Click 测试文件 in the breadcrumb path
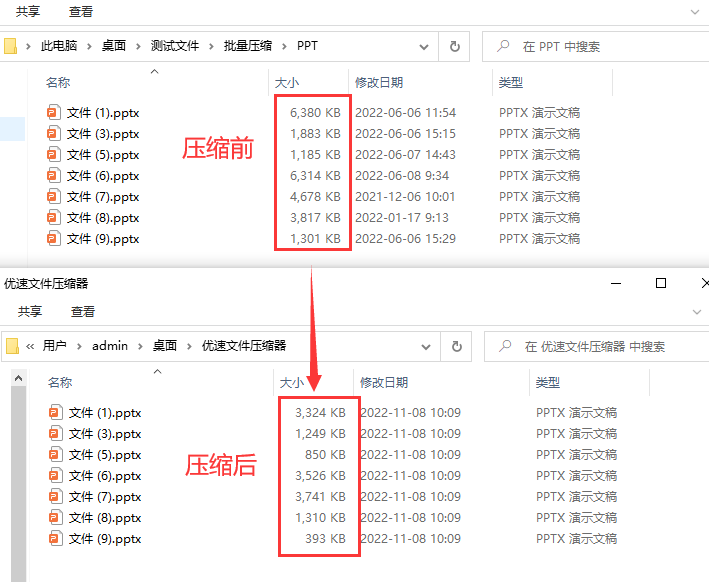 pos(175,46)
